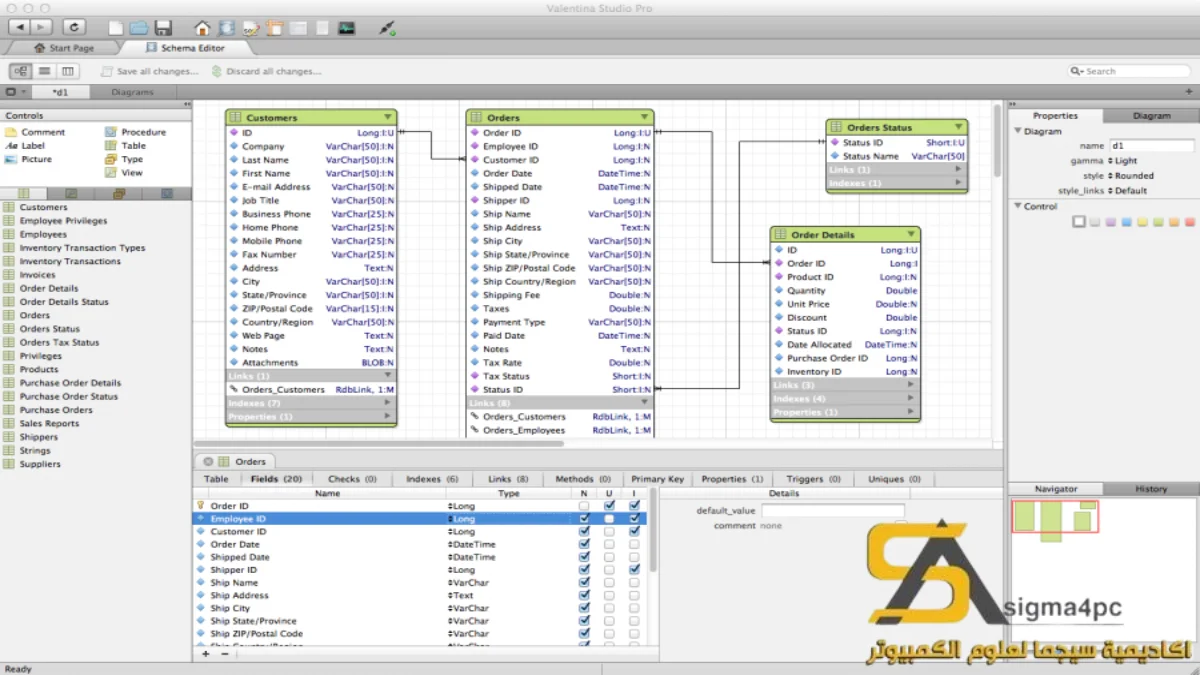Collapse the Customers table box

coord(388,117)
